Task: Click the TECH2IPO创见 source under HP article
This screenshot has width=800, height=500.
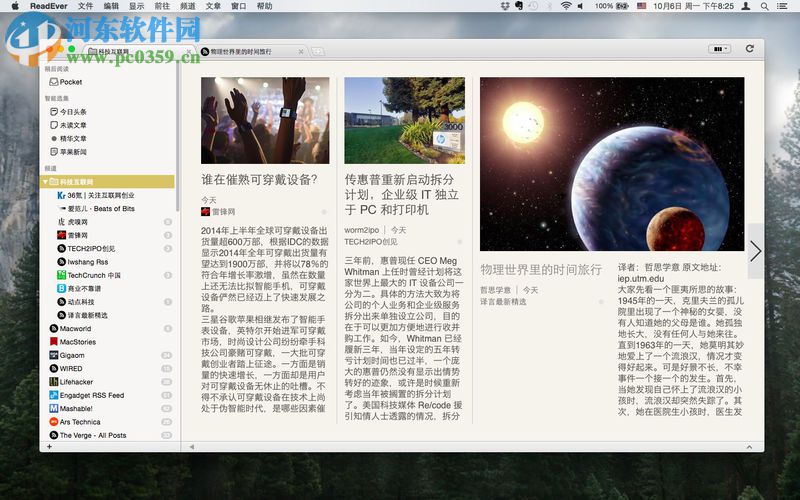Action: pyautogui.click(x=371, y=242)
